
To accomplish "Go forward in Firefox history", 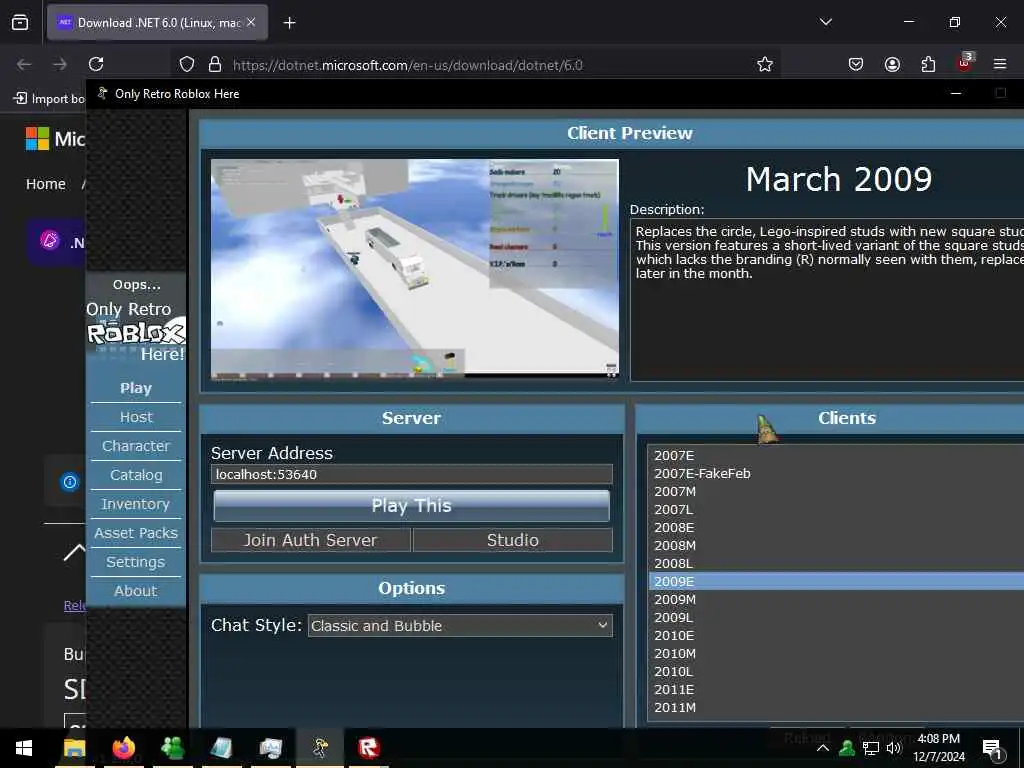I will (x=60, y=64).
